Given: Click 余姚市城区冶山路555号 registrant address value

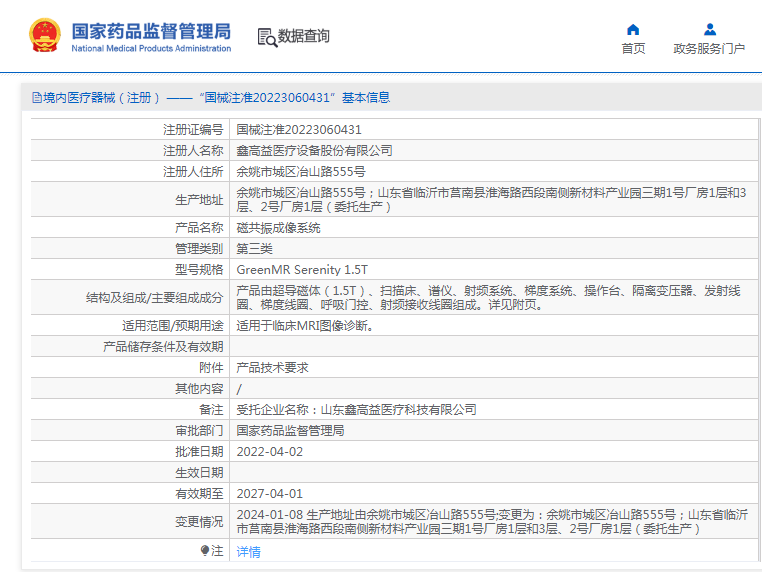Looking at the screenshot, I should click(x=301, y=172).
